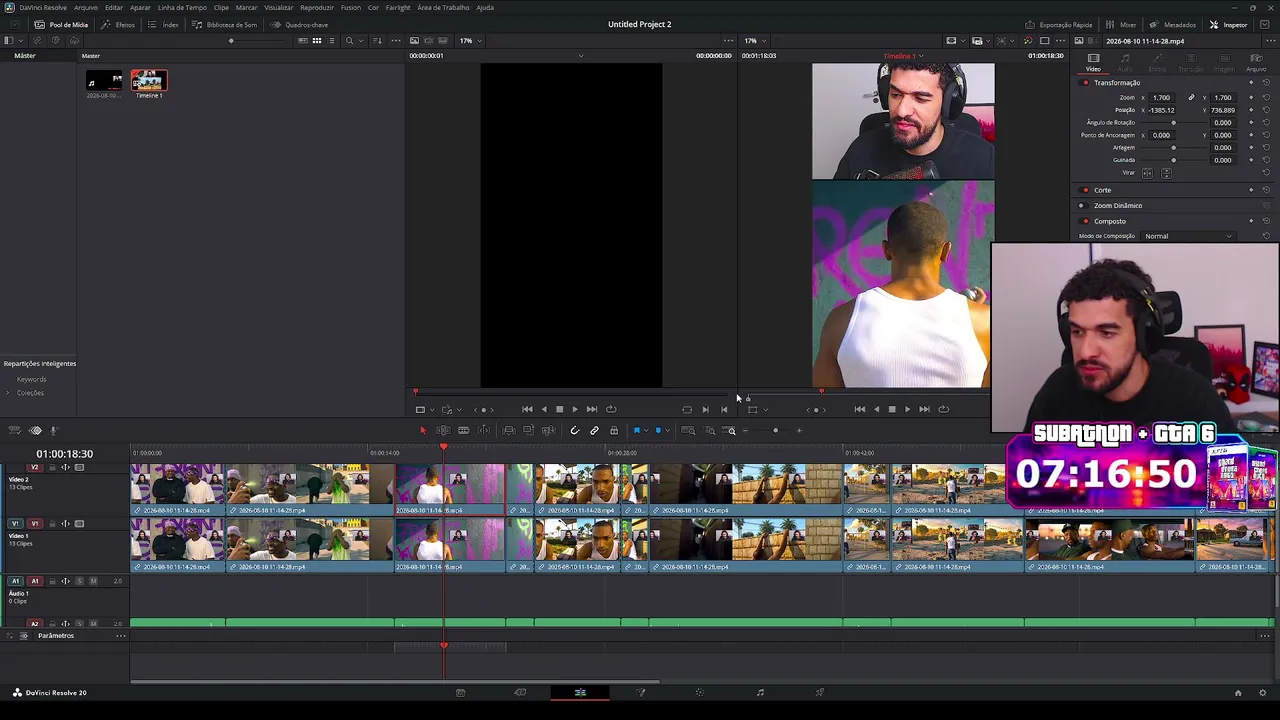
Task: Expand the Keywords smart bin
Action: pos(31,379)
